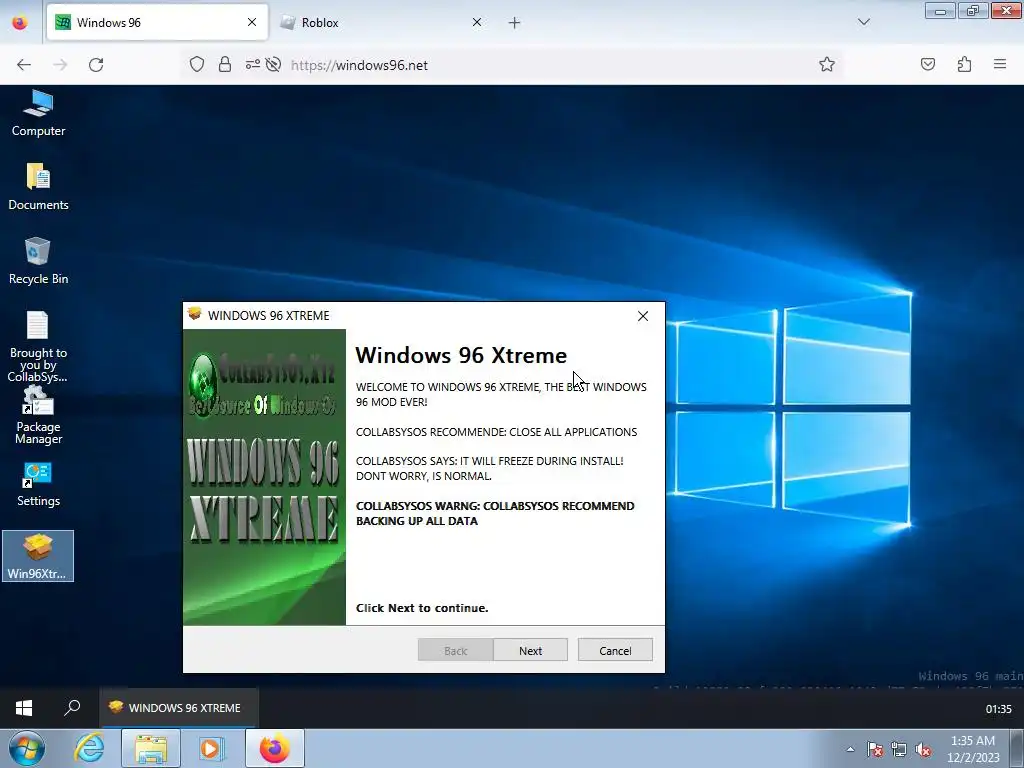Open Windows Explorer from the taskbar

click(151, 748)
